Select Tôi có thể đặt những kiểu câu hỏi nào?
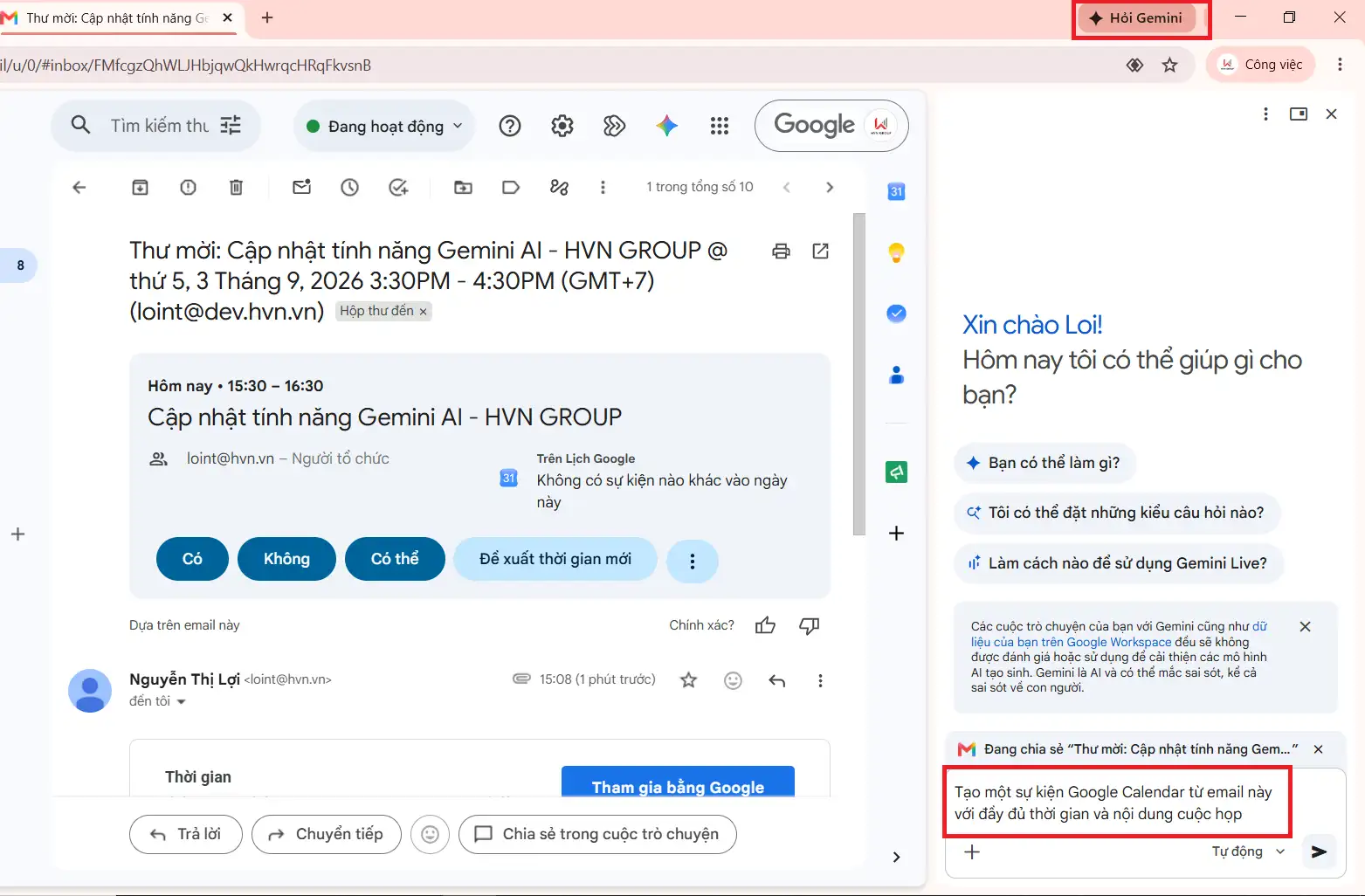 (1117, 513)
